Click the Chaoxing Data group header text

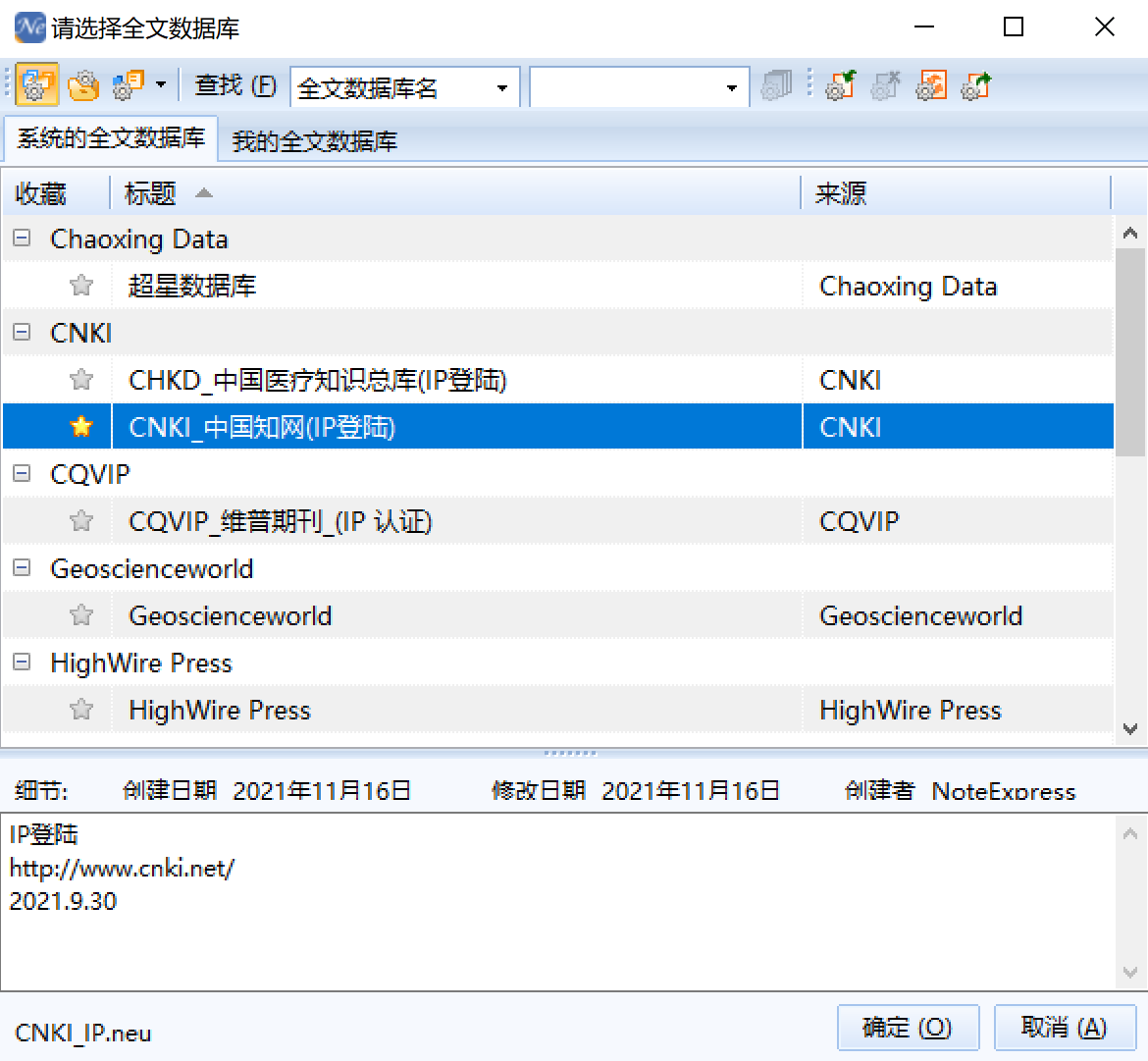click(x=139, y=239)
